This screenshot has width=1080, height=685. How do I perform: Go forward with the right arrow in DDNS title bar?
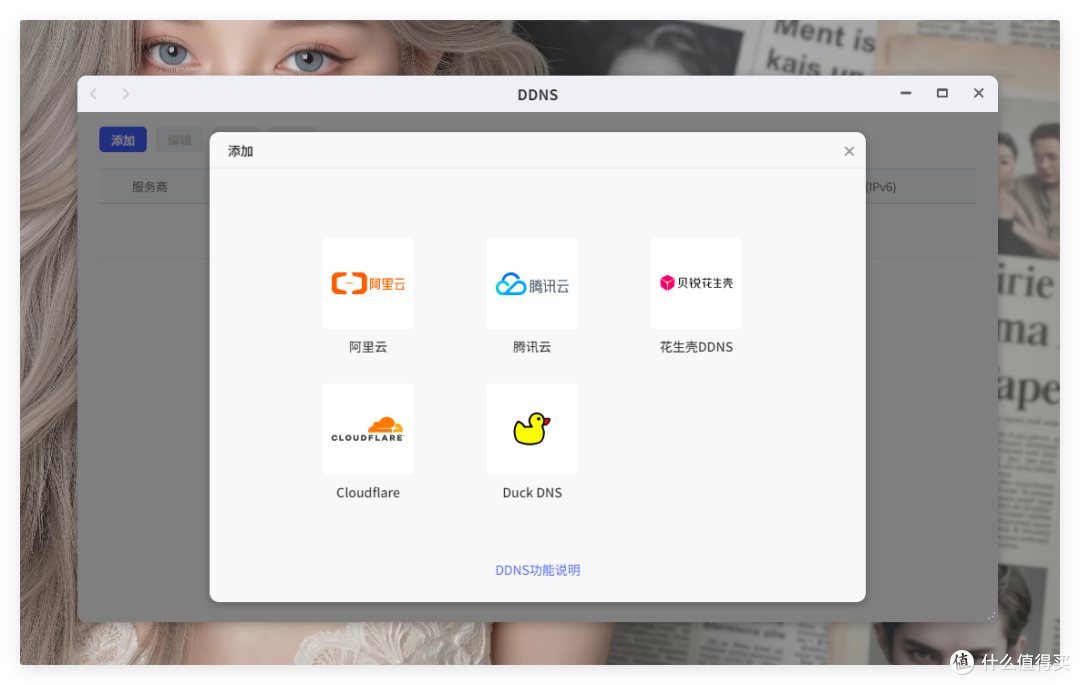[x=125, y=94]
